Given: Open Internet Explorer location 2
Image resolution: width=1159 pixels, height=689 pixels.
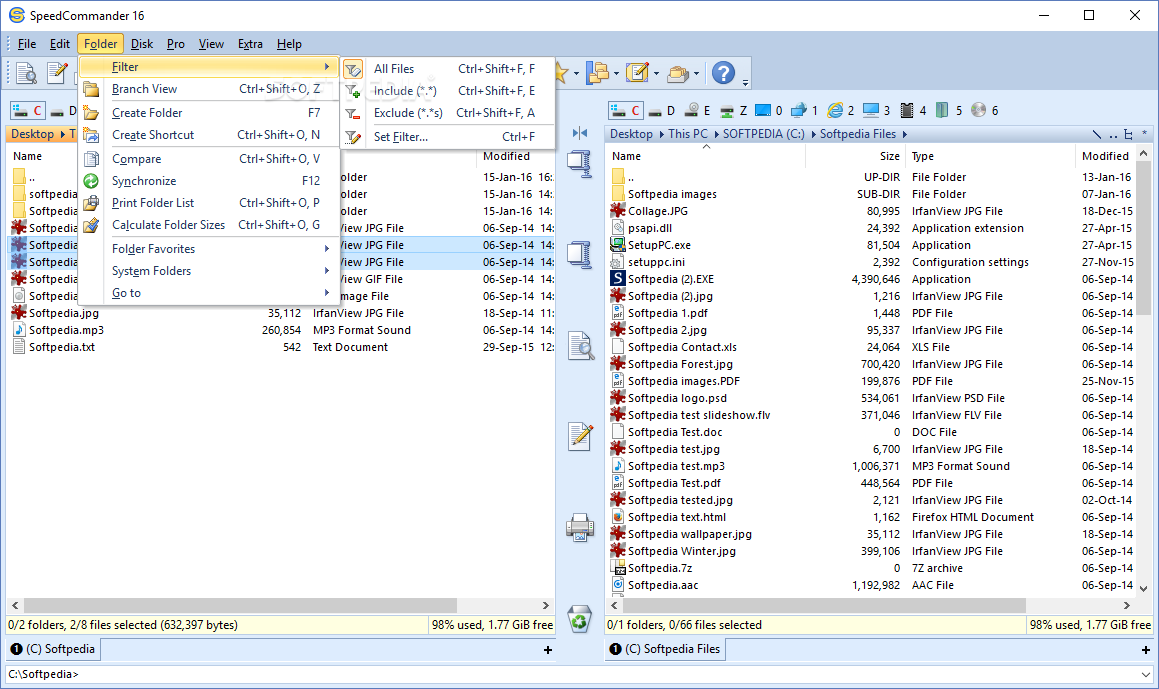Looking at the screenshot, I should tap(841, 111).
